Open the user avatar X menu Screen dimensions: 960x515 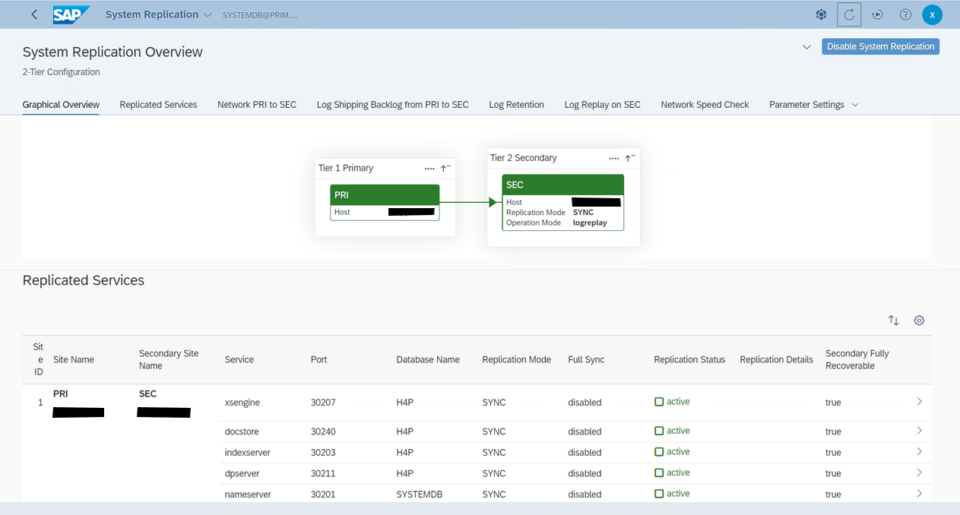932,15
